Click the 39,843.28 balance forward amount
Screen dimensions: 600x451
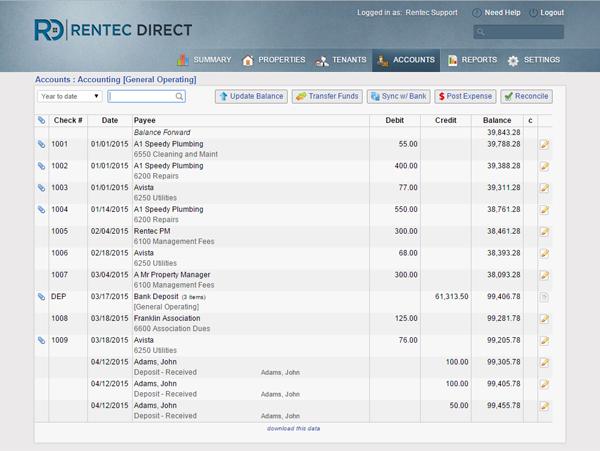(504, 132)
